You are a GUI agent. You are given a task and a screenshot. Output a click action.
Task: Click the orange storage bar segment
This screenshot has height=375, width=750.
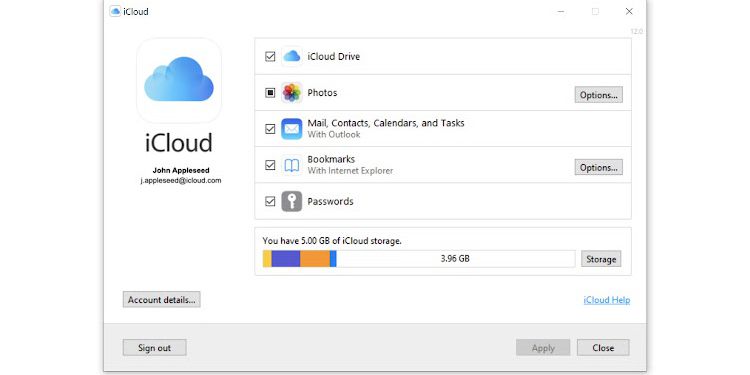(315, 259)
